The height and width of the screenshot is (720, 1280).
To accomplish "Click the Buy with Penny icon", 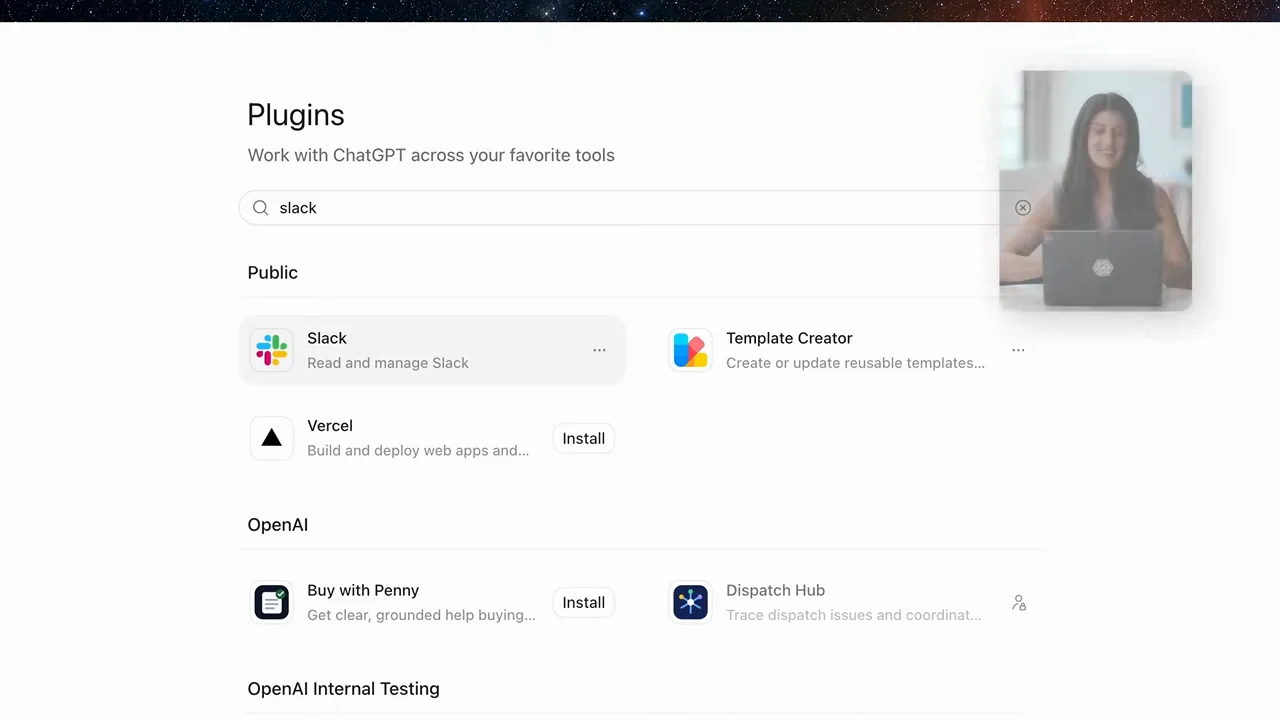I will [x=272, y=602].
